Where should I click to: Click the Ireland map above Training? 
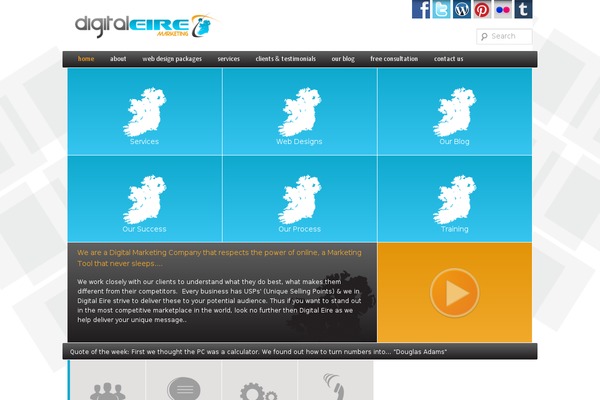pos(454,199)
